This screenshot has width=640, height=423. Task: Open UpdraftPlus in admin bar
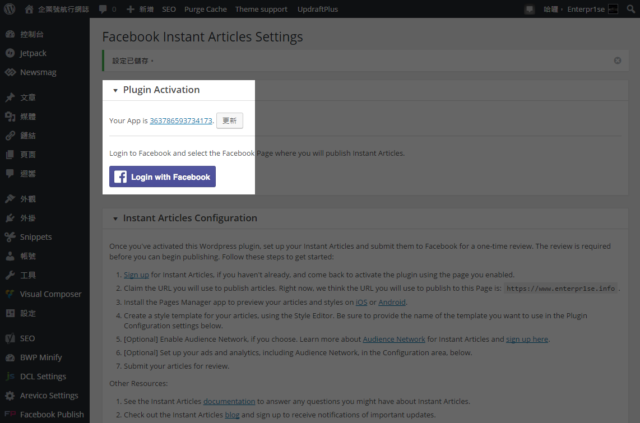[318, 9]
